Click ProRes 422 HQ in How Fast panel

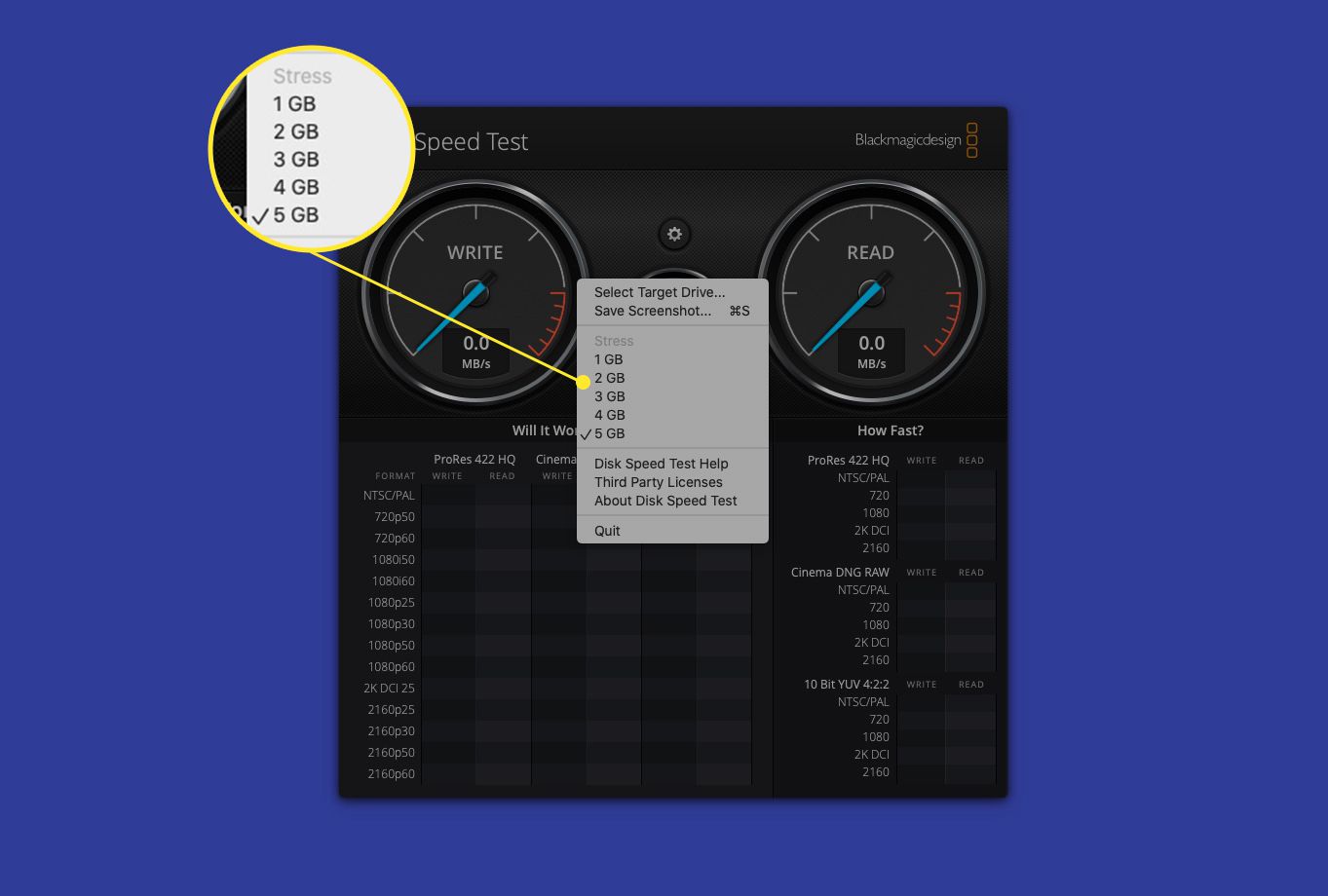849,460
